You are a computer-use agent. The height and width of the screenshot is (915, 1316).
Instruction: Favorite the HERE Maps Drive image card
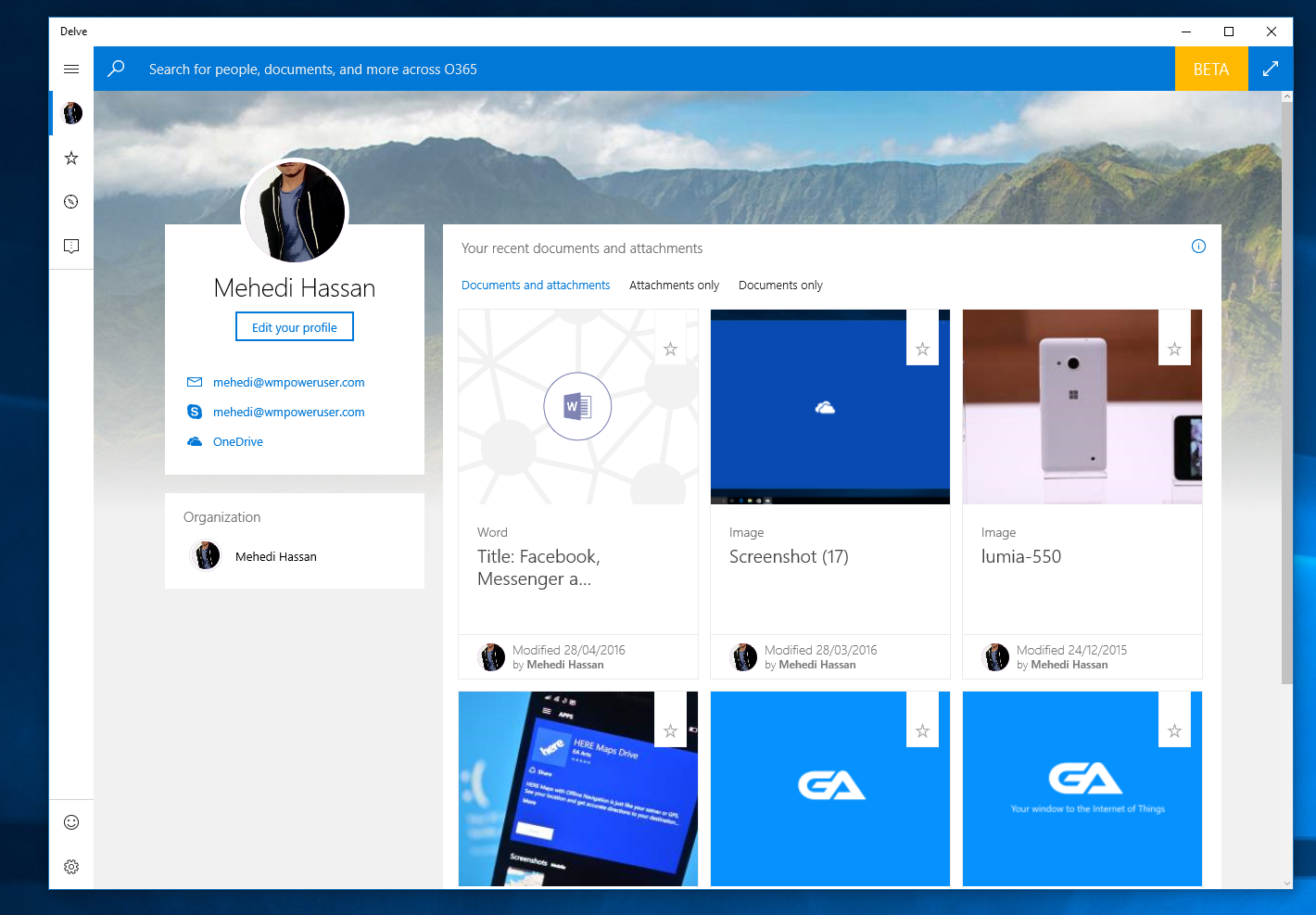click(x=670, y=731)
